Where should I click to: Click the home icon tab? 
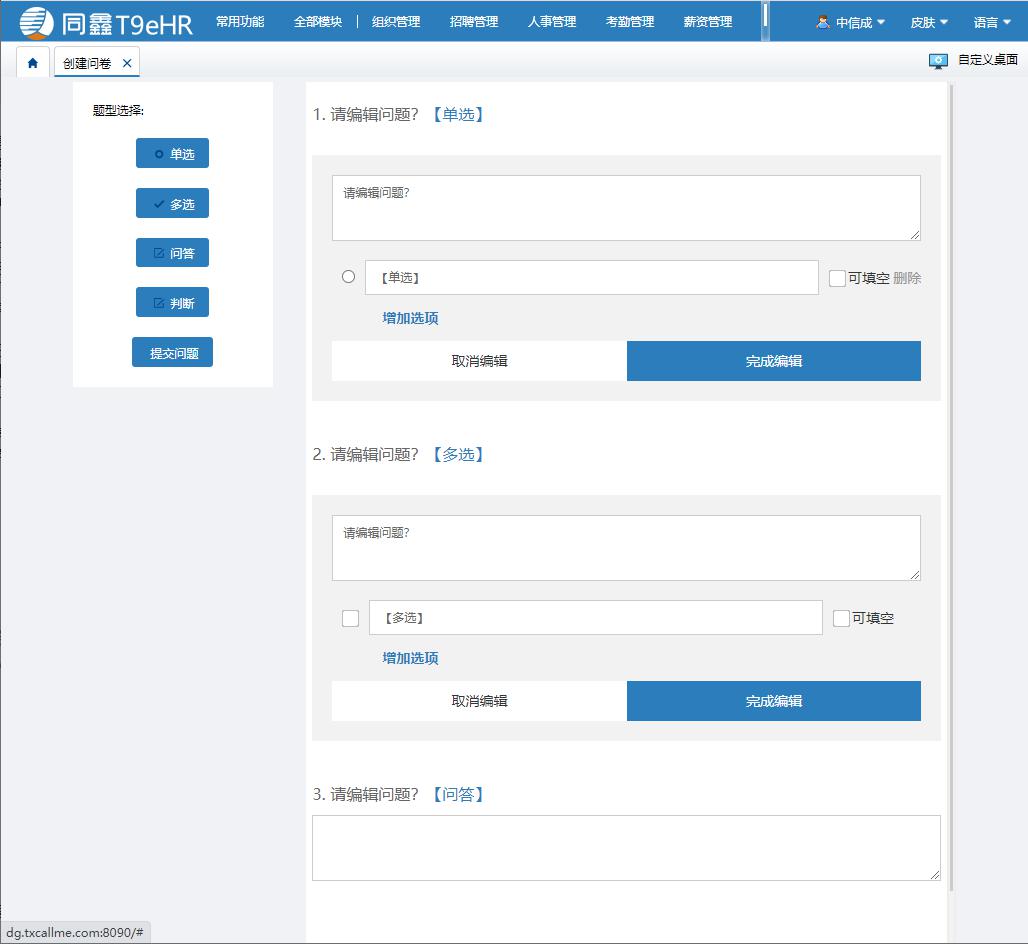point(33,63)
